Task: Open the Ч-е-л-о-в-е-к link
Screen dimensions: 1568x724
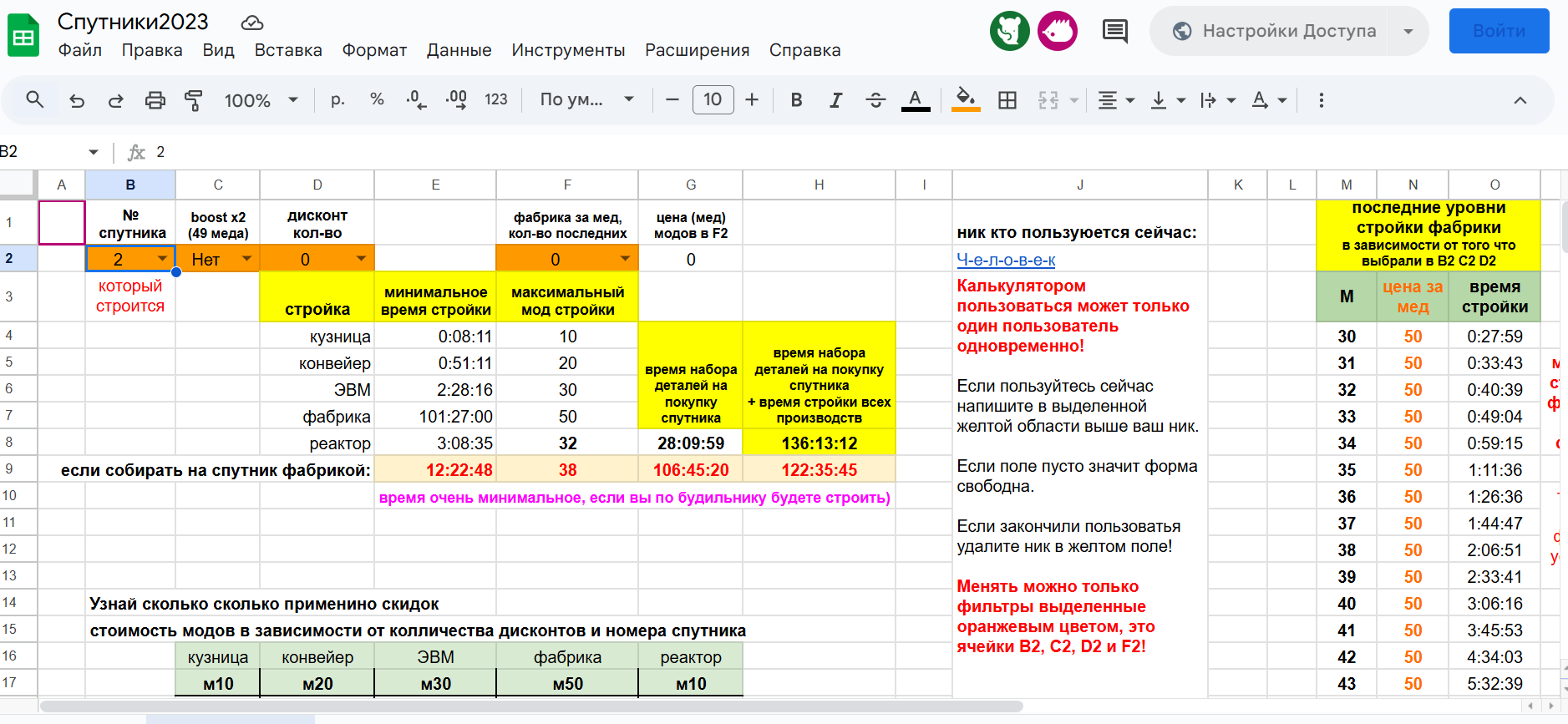Action: pos(1006,260)
